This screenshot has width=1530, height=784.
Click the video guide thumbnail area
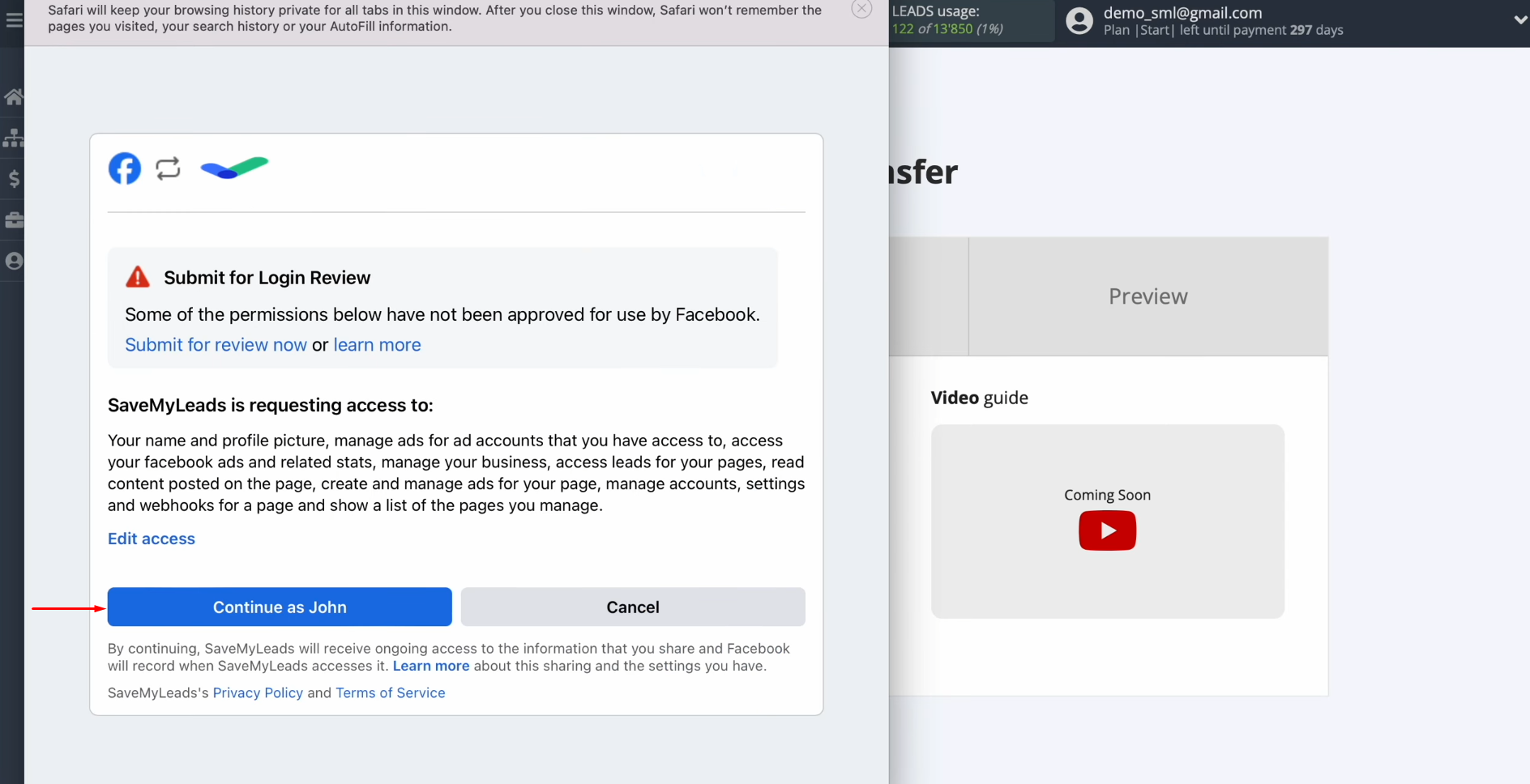click(x=1107, y=522)
